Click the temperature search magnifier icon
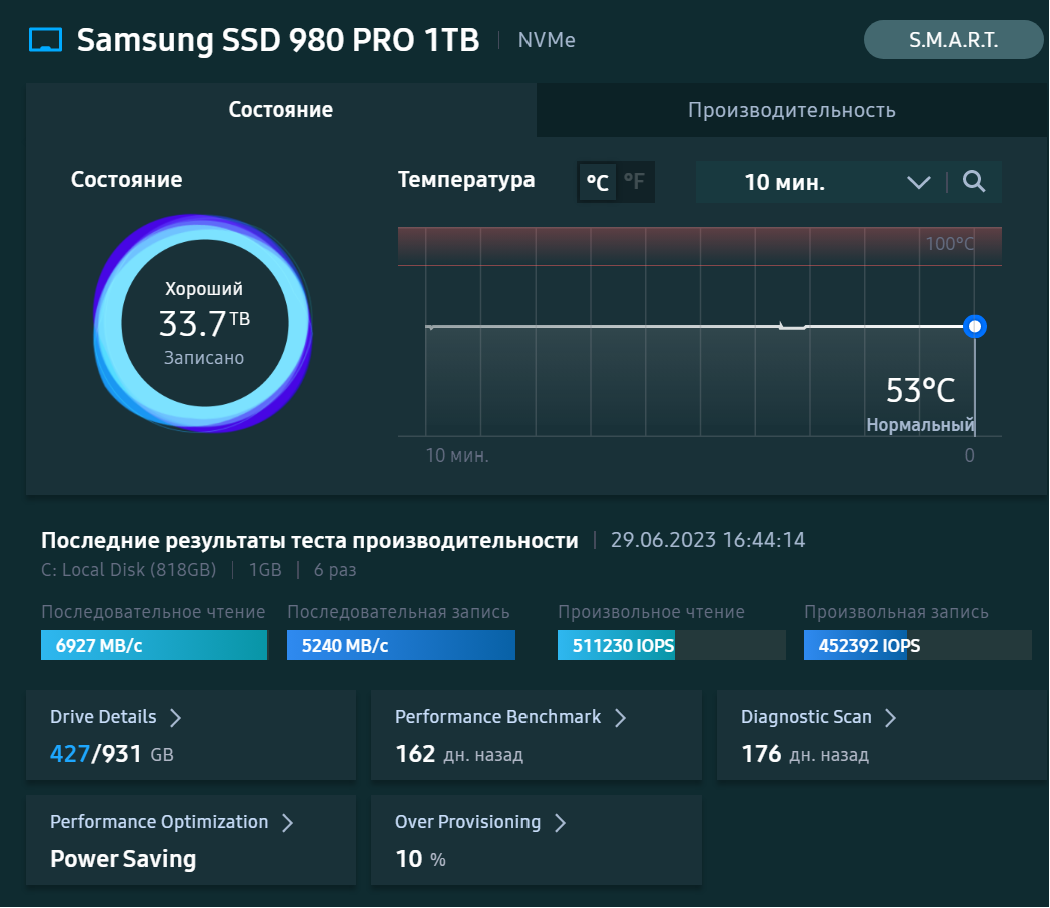This screenshot has height=908, width=1050. (x=974, y=182)
